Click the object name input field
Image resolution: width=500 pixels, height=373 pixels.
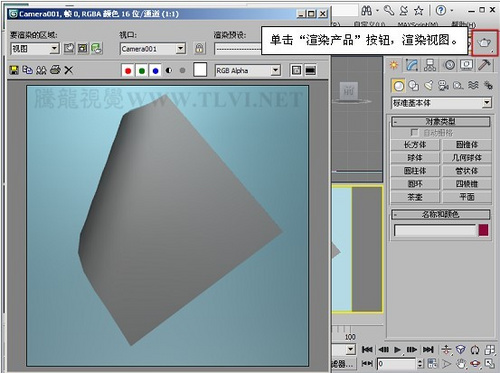pos(435,230)
